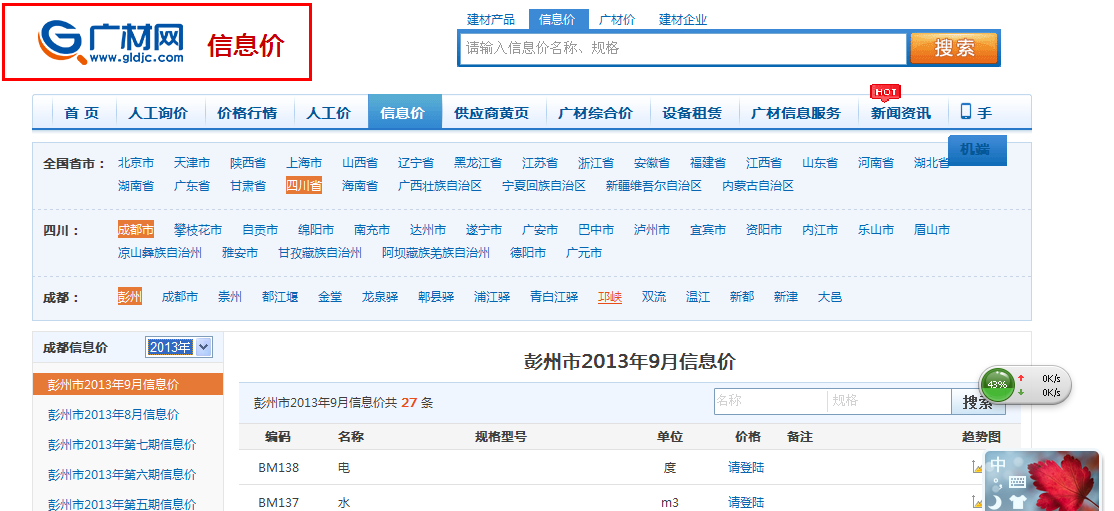Open 信息价 in the main navigation bar

pos(404,112)
